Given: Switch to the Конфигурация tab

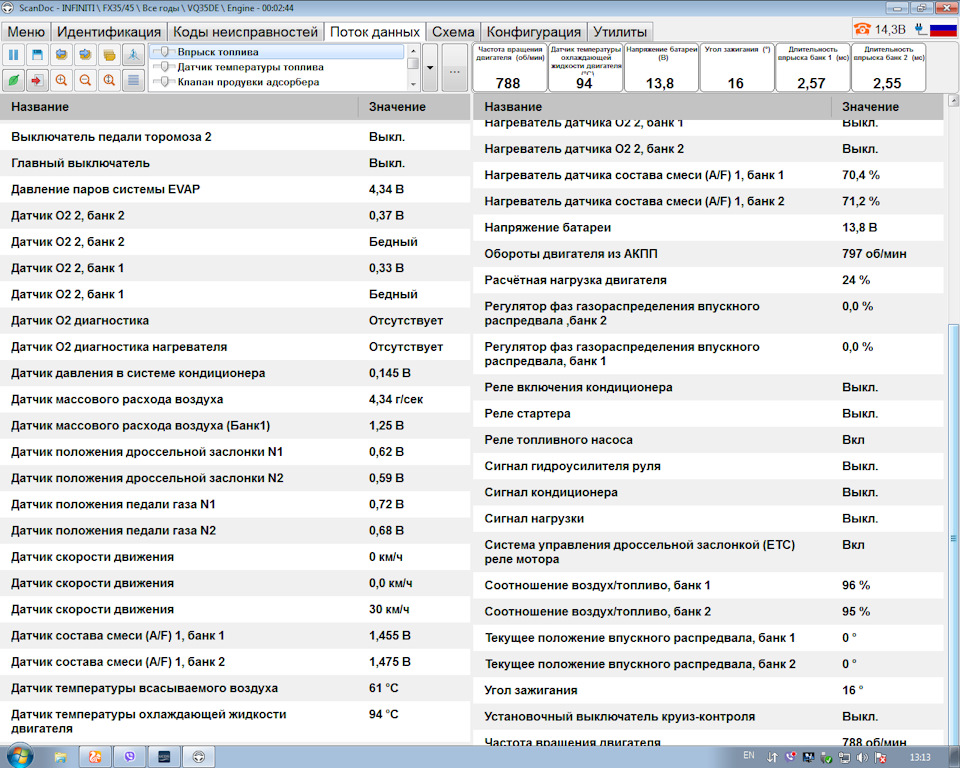Looking at the screenshot, I should pyautogui.click(x=533, y=32).
